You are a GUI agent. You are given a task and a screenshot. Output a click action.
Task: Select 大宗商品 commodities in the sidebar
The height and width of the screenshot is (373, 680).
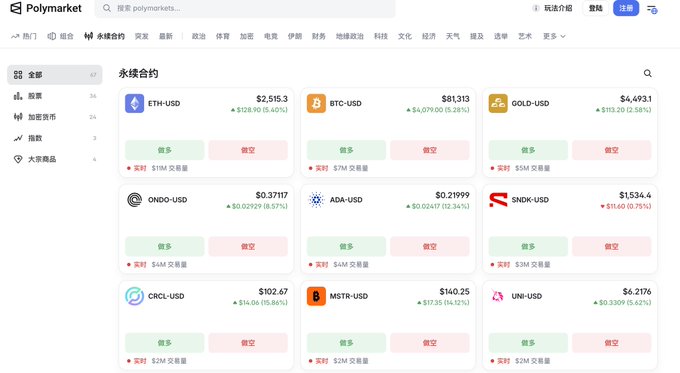[55, 159]
